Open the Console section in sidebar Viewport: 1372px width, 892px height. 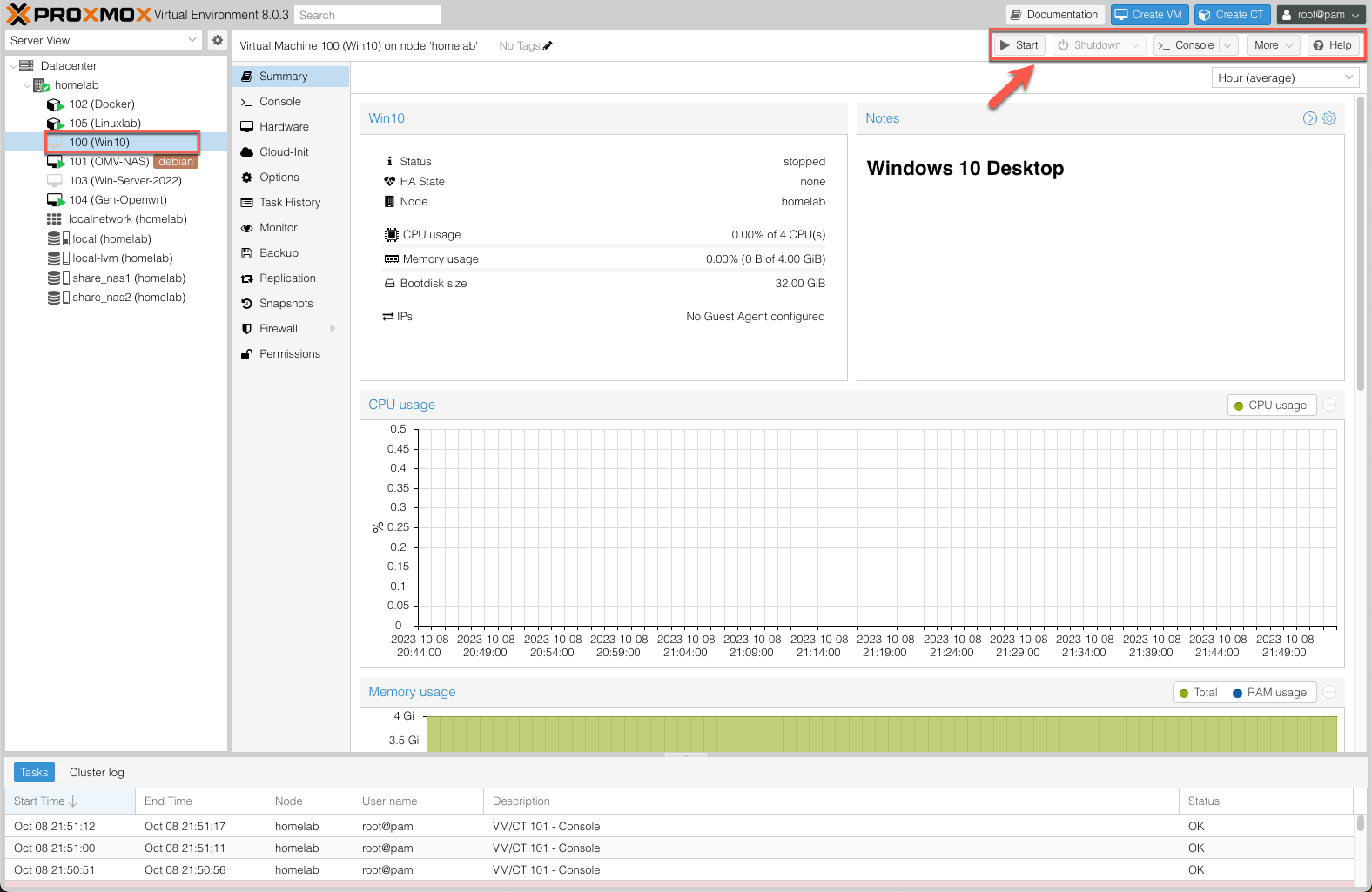(291, 102)
